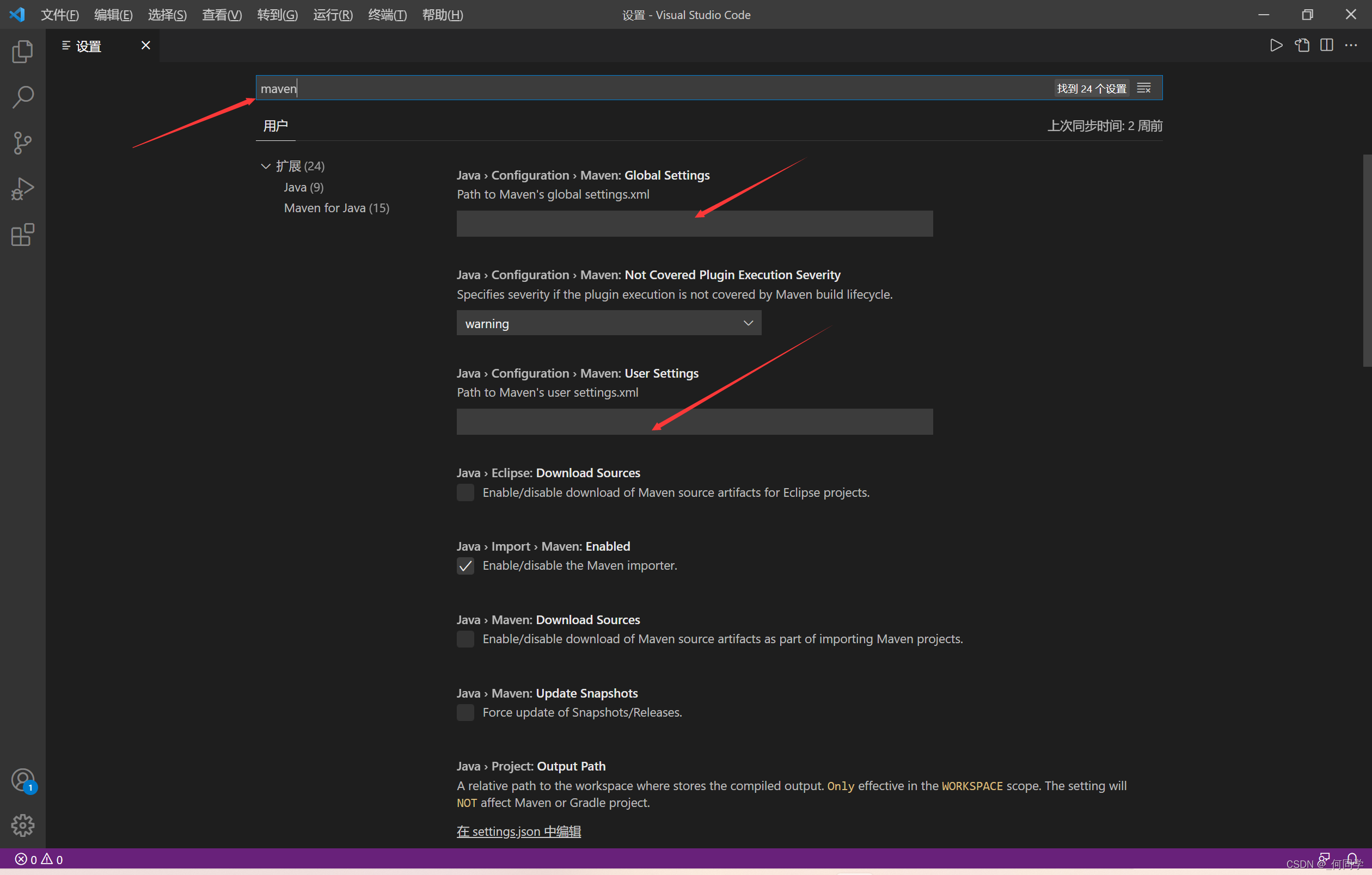
Task: Open the Manage gear icon
Action: click(23, 825)
